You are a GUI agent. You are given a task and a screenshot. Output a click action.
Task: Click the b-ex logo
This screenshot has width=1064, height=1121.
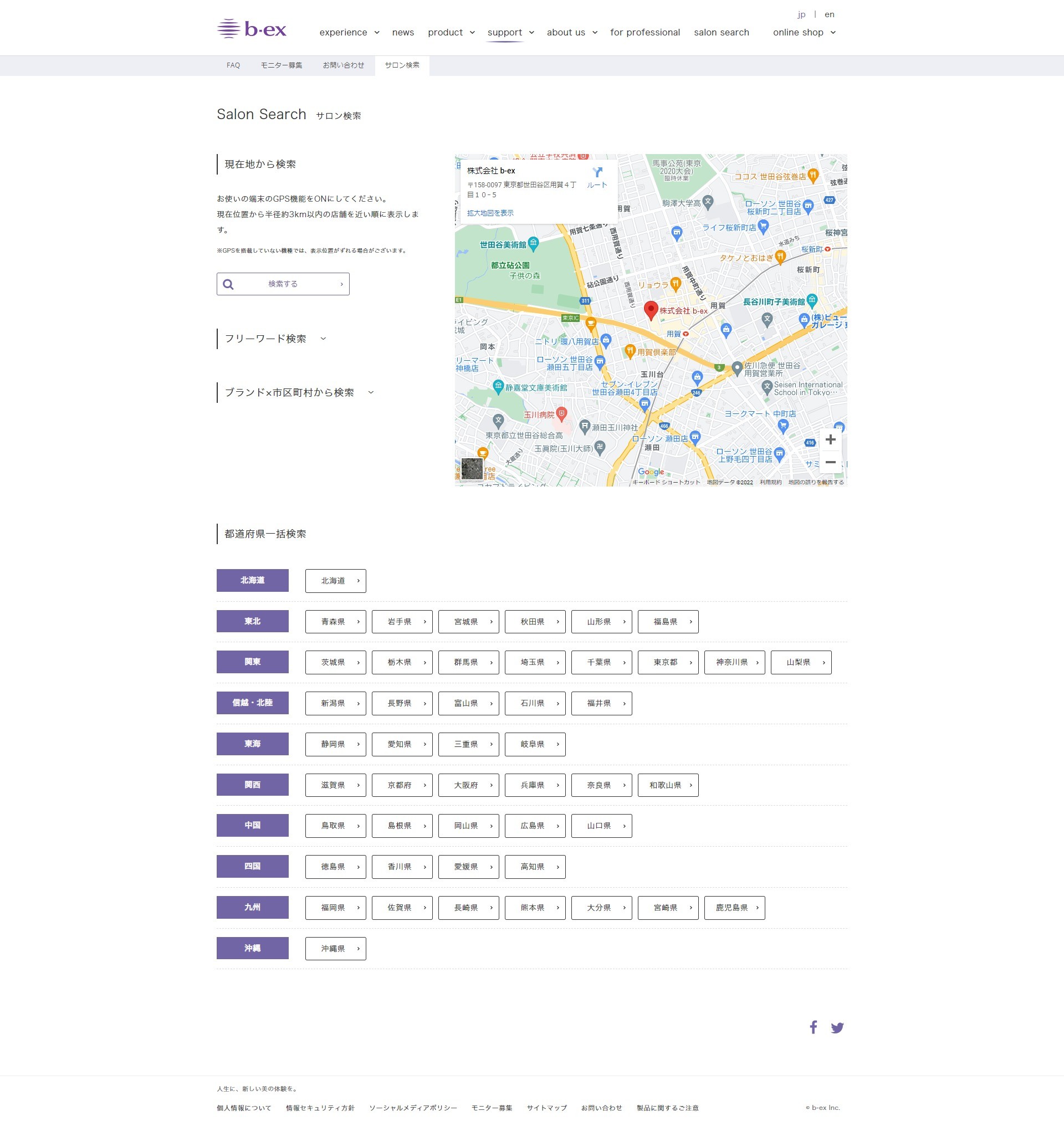pyautogui.click(x=252, y=29)
